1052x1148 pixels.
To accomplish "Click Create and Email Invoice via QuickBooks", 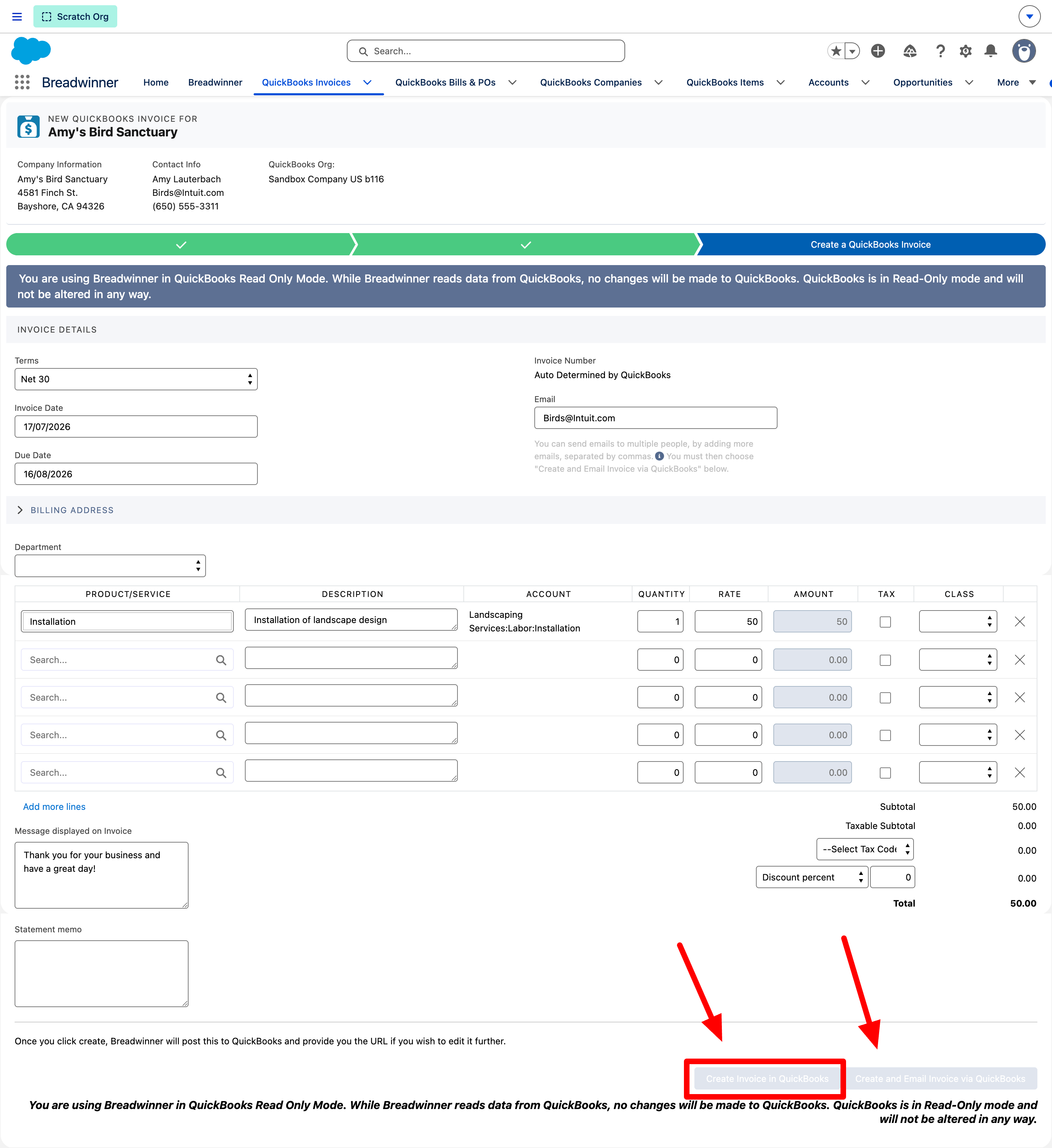I will point(940,1079).
